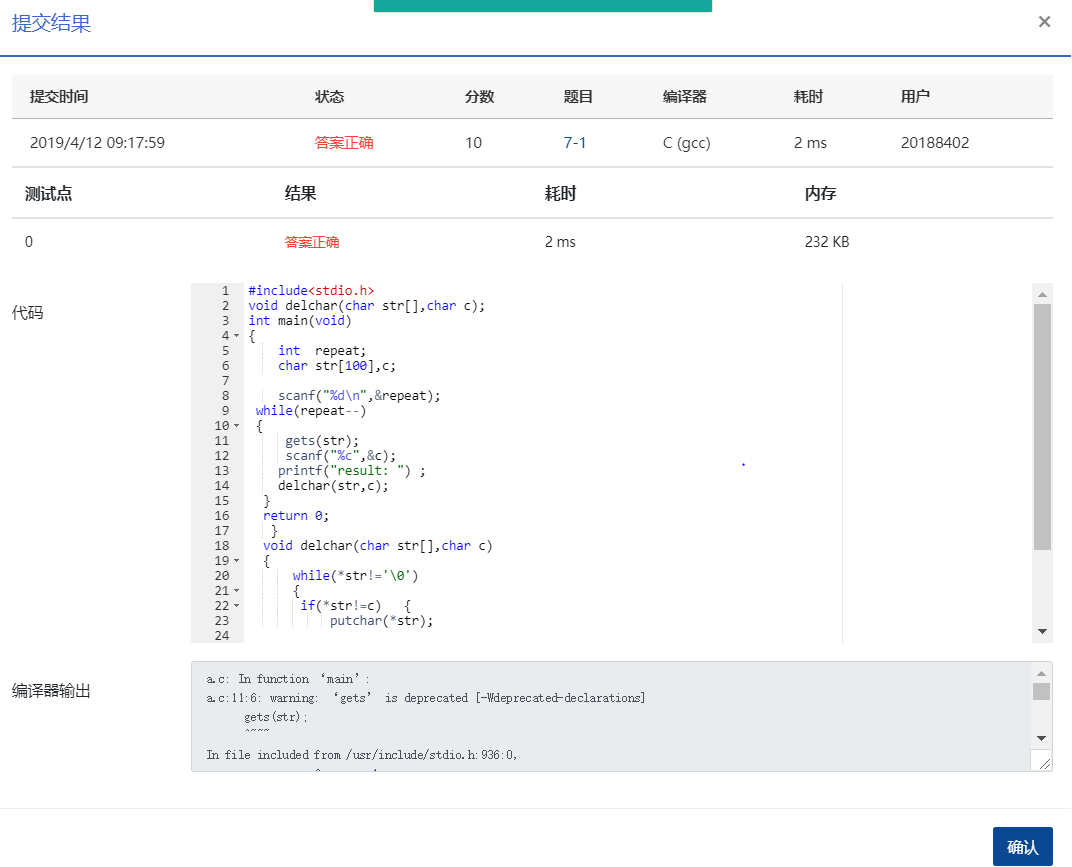
Task: Click code line 1 #include<stdio.h>
Action: point(311,291)
